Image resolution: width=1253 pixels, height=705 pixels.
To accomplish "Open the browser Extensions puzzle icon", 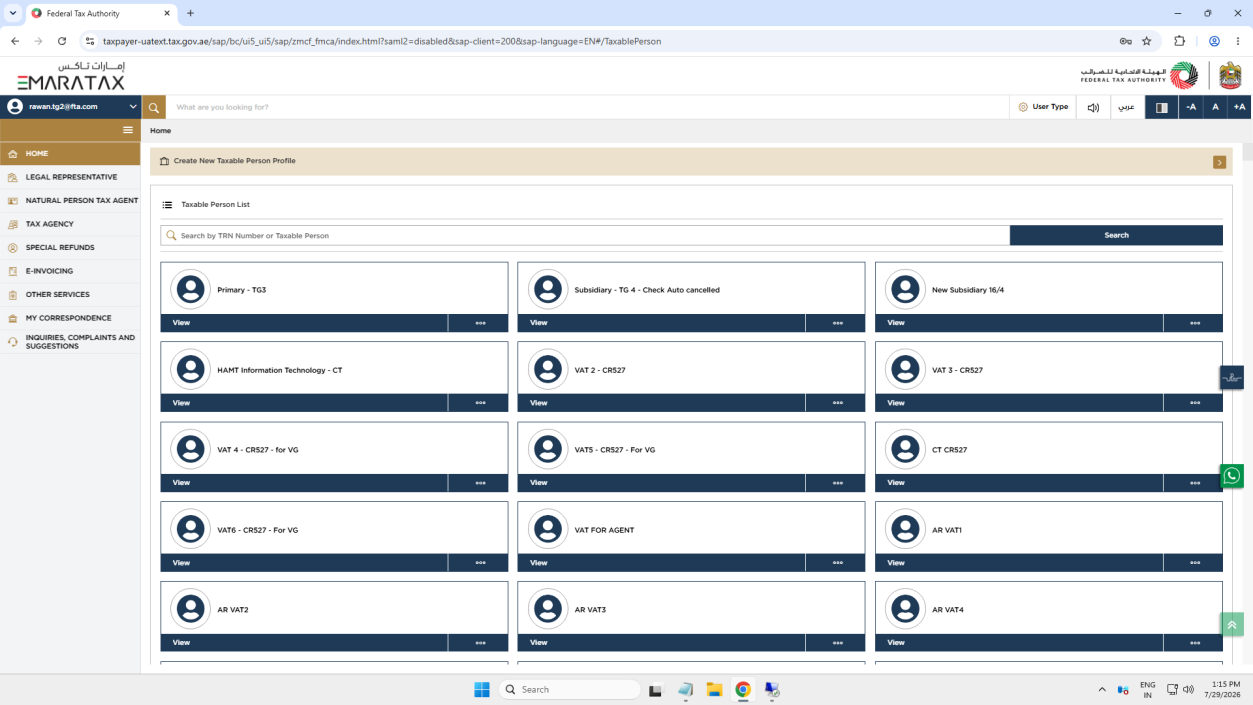I will click(1179, 41).
